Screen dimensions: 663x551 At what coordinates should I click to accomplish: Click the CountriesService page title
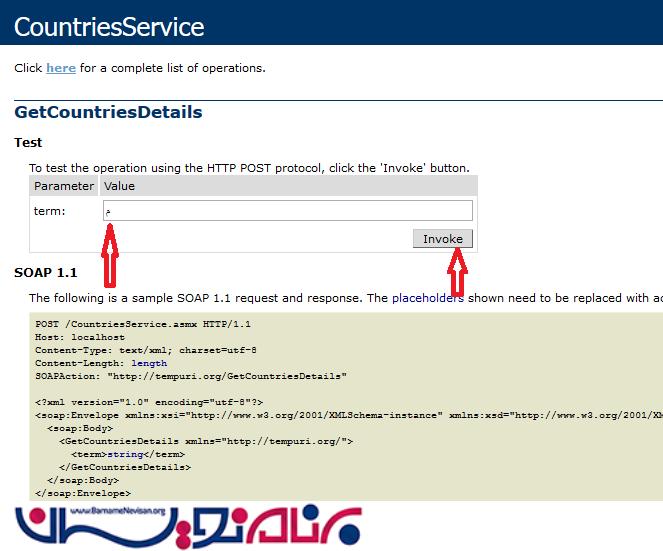tap(109, 26)
